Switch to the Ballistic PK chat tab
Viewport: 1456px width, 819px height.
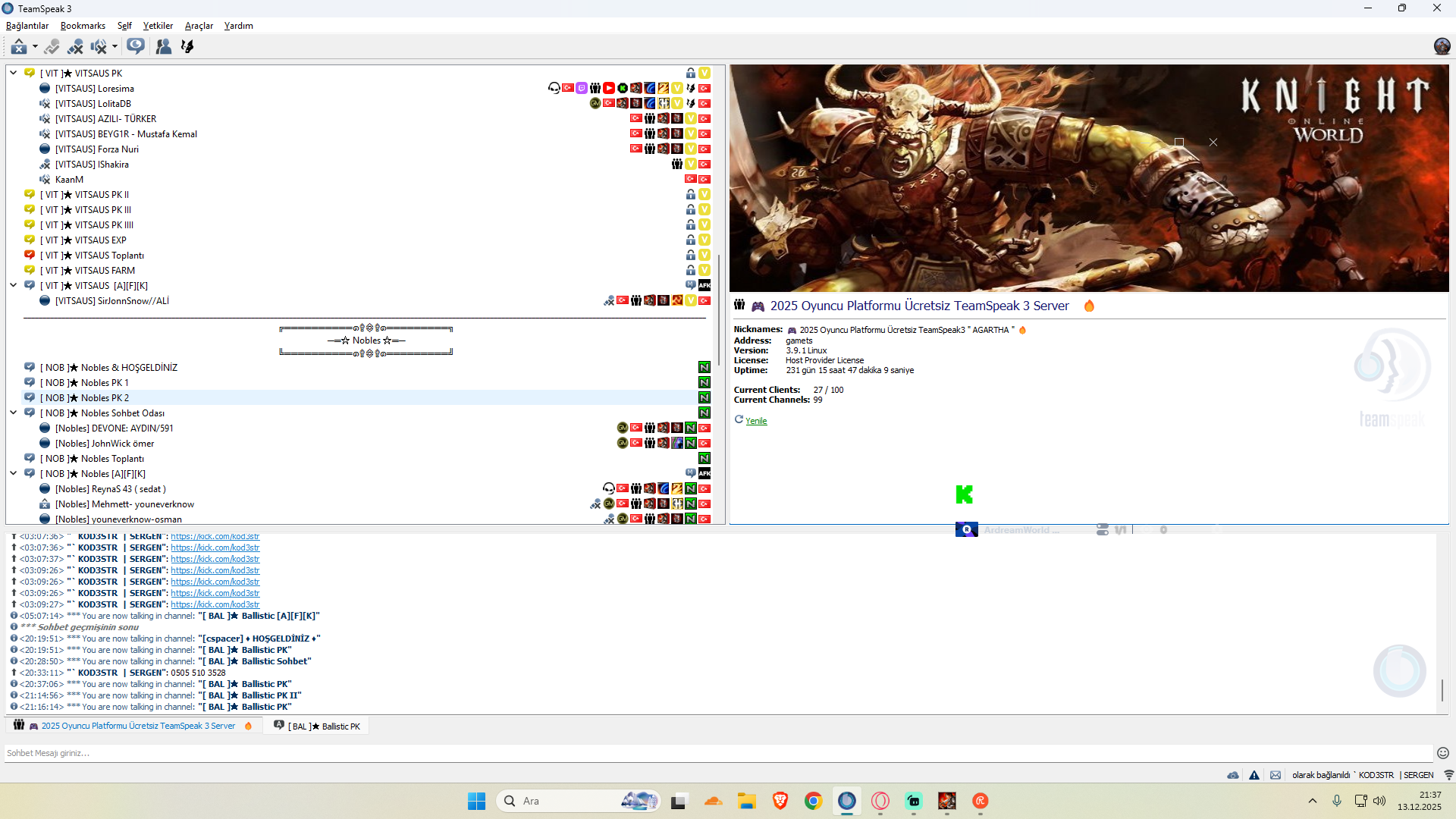[x=317, y=726]
